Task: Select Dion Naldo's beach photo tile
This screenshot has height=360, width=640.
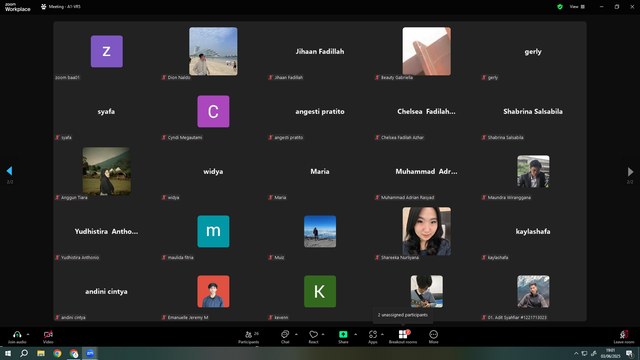Action: click(213, 51)
